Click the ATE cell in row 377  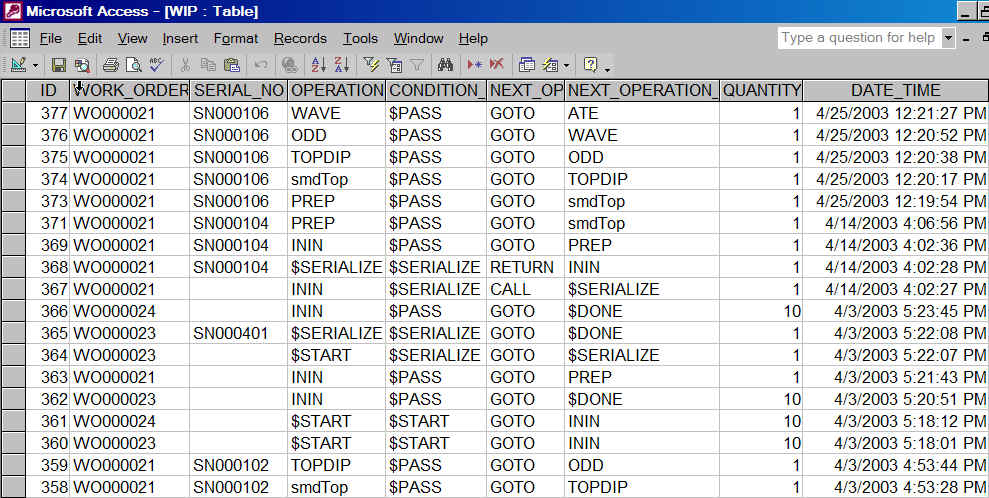click(x=642, y=113)
